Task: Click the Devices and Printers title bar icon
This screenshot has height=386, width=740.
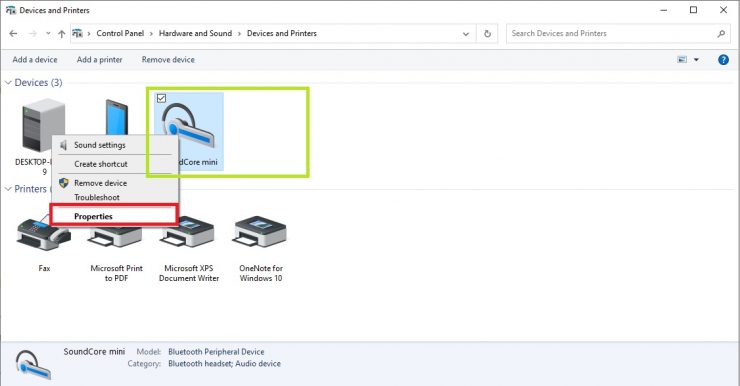Action: (10, 10)
